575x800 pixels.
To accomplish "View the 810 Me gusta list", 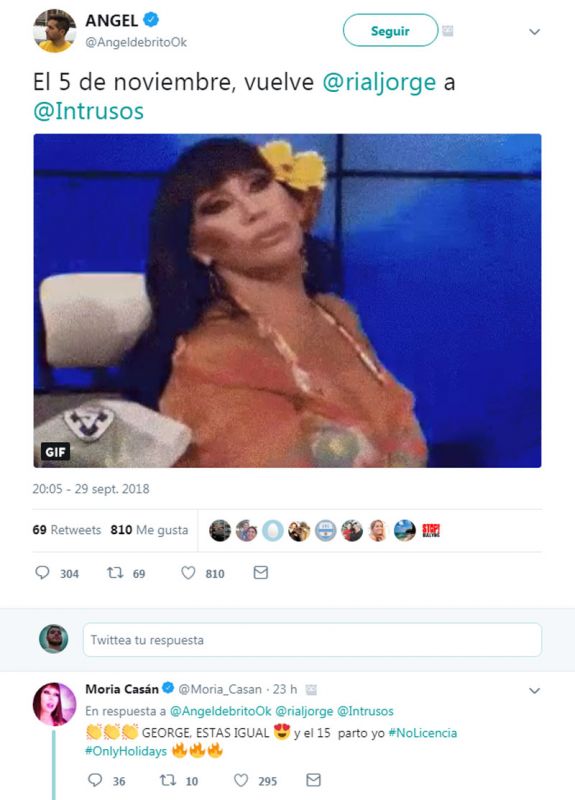I will (x=149, y=530).
